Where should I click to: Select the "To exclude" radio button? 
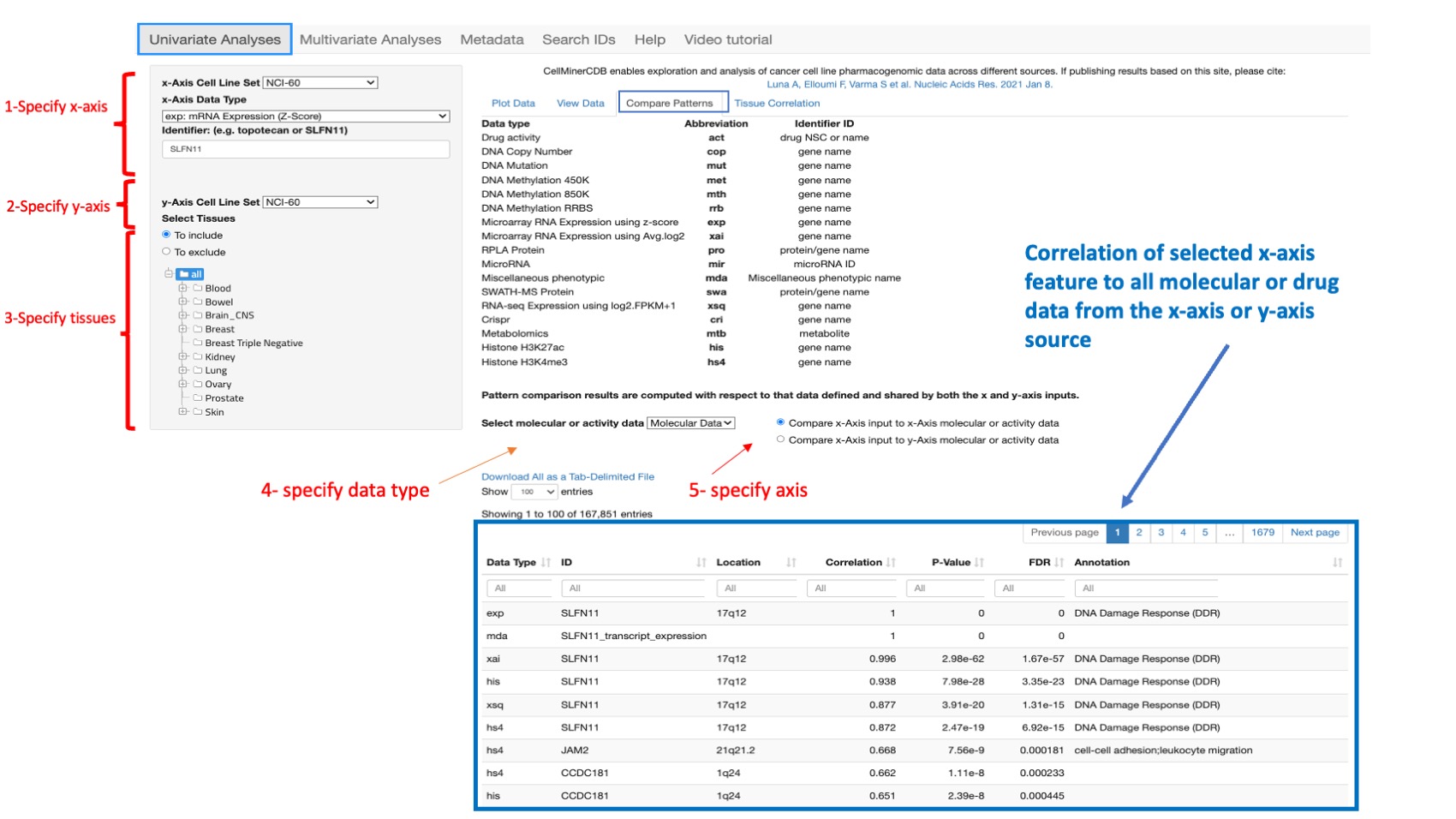click(x=165, y=252)
